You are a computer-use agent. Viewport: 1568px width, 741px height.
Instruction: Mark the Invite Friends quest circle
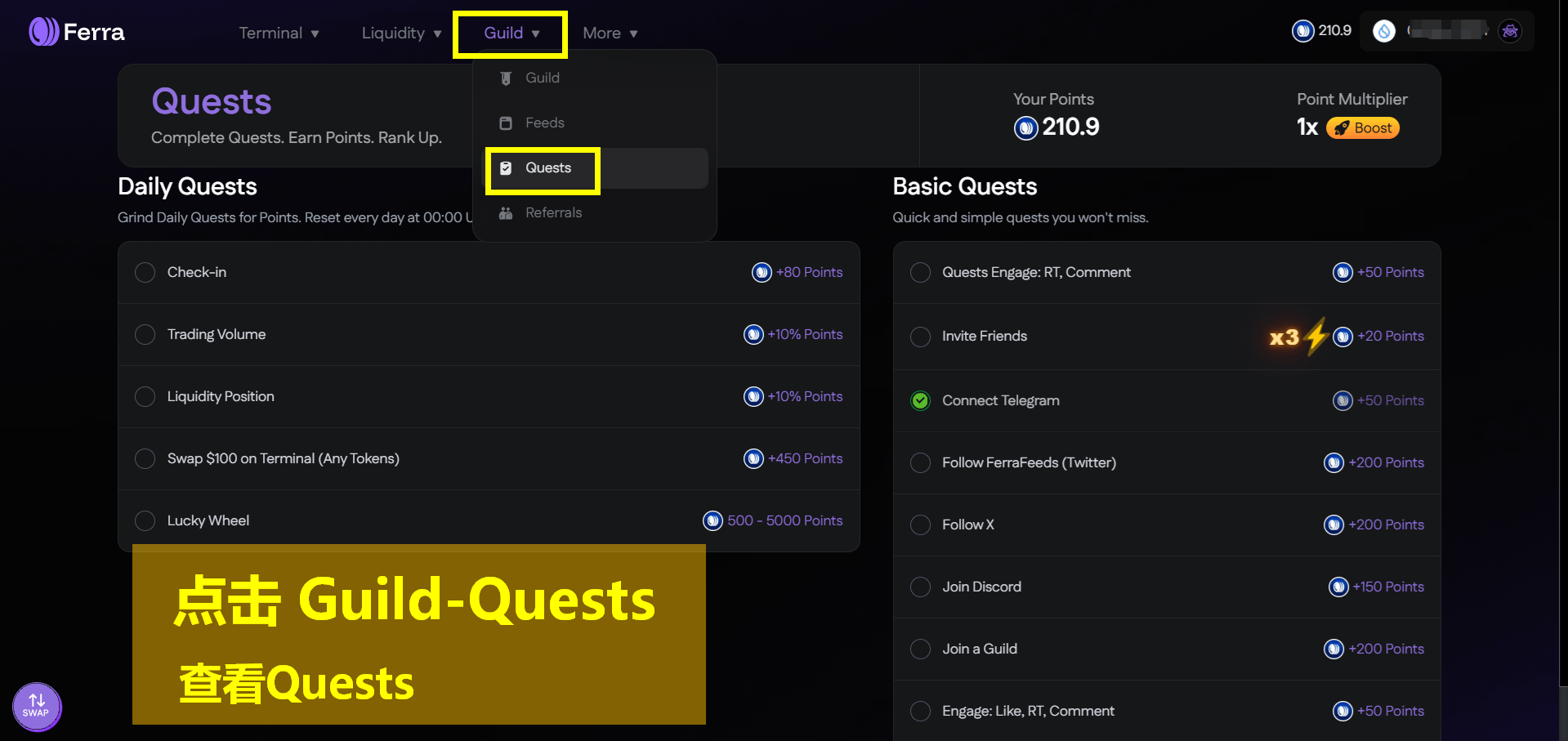920,336
